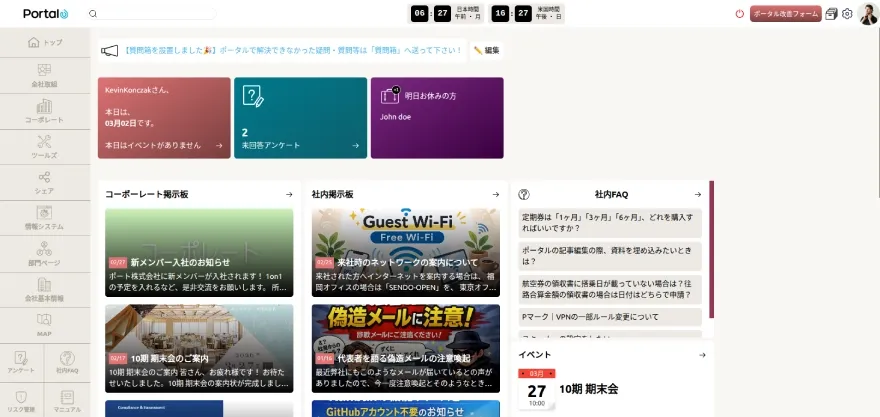
Task: Click the 編集 edit button
Action: click(486, 50)
